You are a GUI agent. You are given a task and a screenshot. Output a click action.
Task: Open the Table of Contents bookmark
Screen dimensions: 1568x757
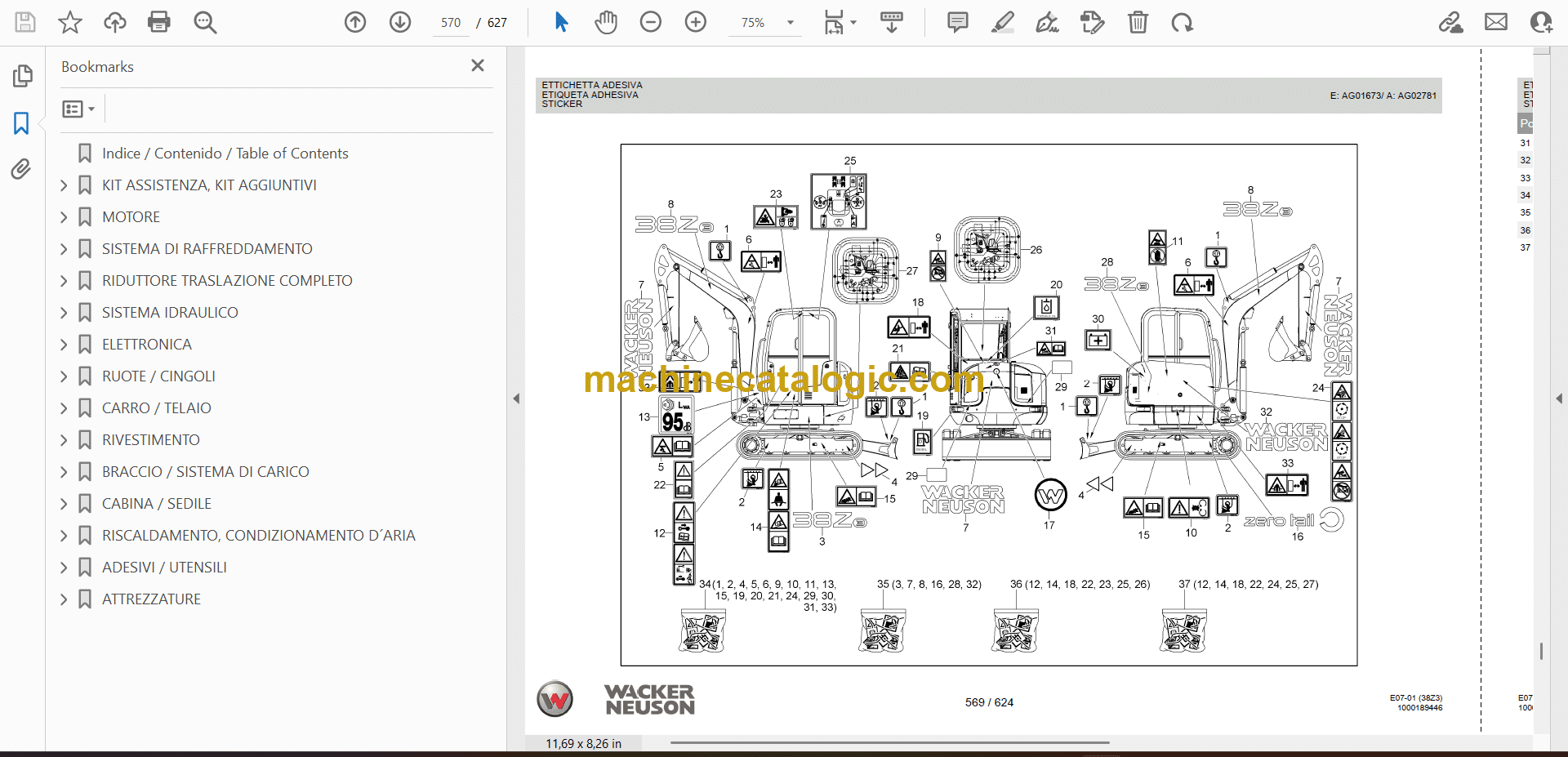225,154
